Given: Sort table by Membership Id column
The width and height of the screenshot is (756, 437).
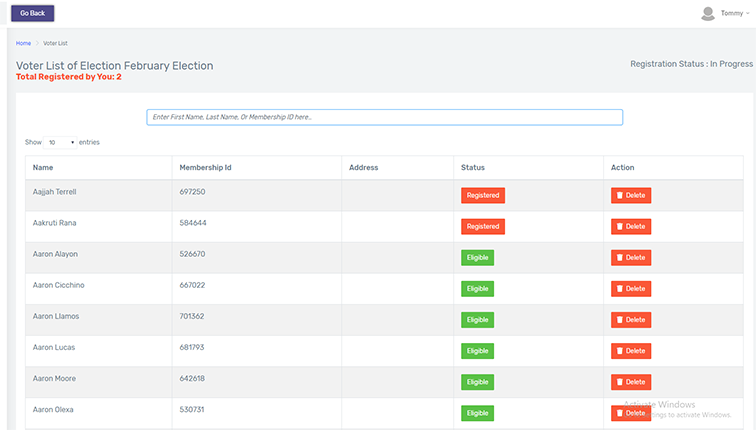Looking at the screenshot, I should coord(205,168).
